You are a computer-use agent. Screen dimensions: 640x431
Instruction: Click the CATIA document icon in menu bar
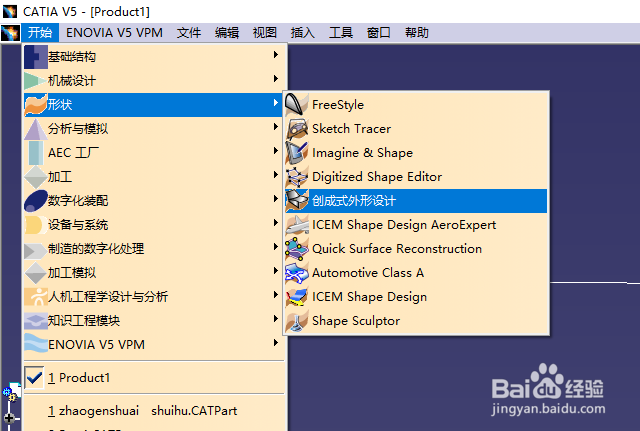click(10, 33)
